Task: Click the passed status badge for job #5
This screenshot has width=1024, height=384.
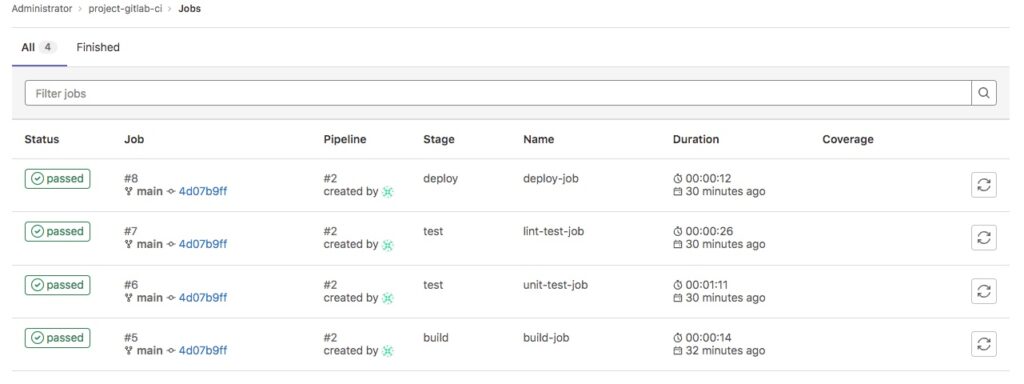Action: coord(57,338)
